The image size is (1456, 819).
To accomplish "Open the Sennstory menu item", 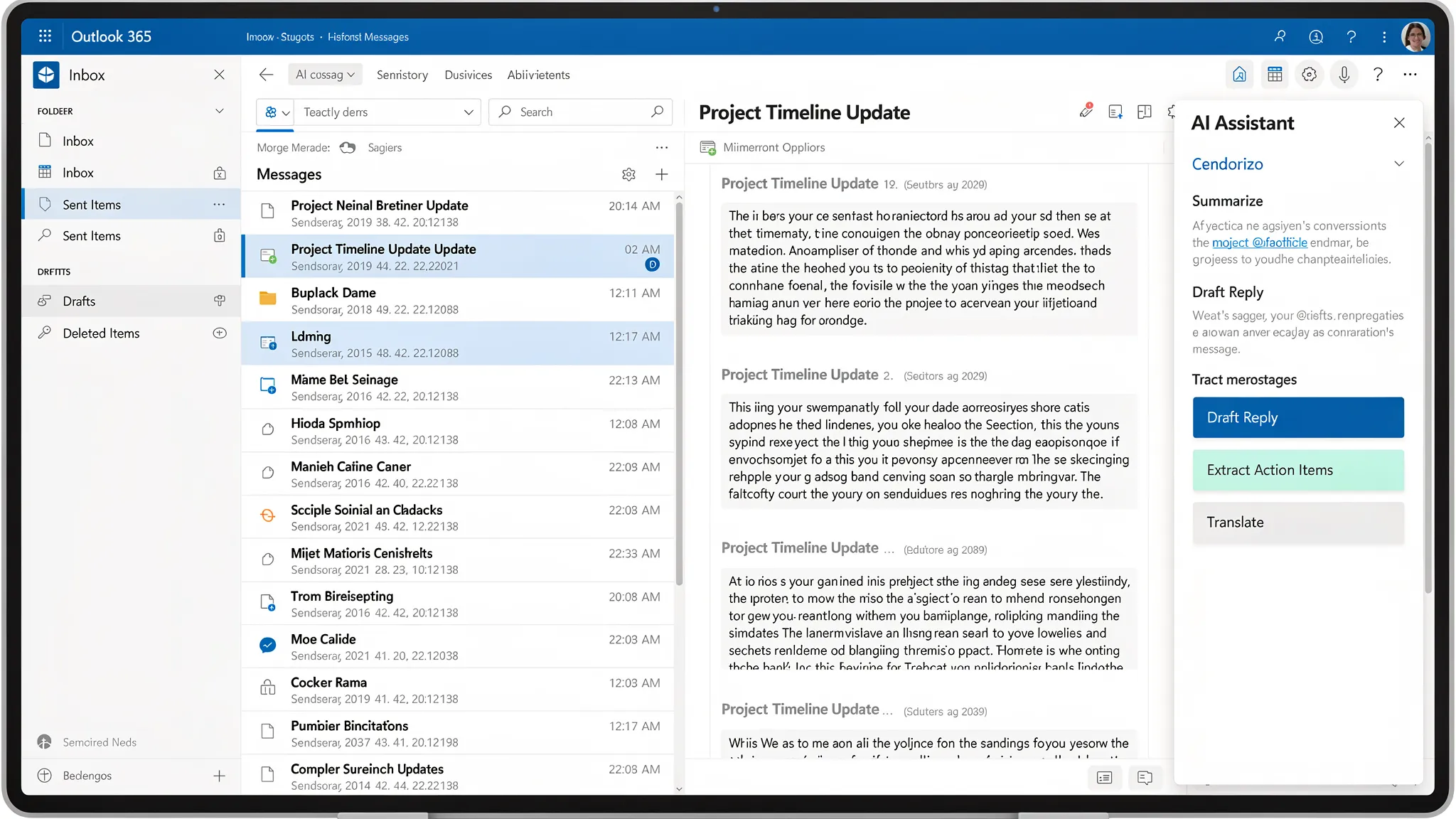I will point(402,75).
